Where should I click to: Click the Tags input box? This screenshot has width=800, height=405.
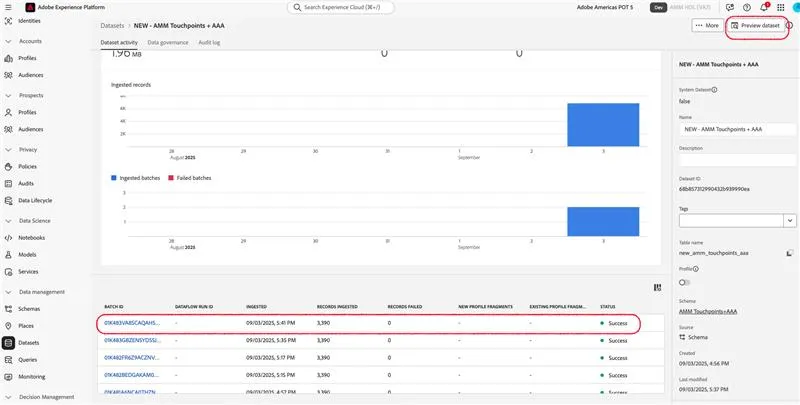[x=732, y=221]
